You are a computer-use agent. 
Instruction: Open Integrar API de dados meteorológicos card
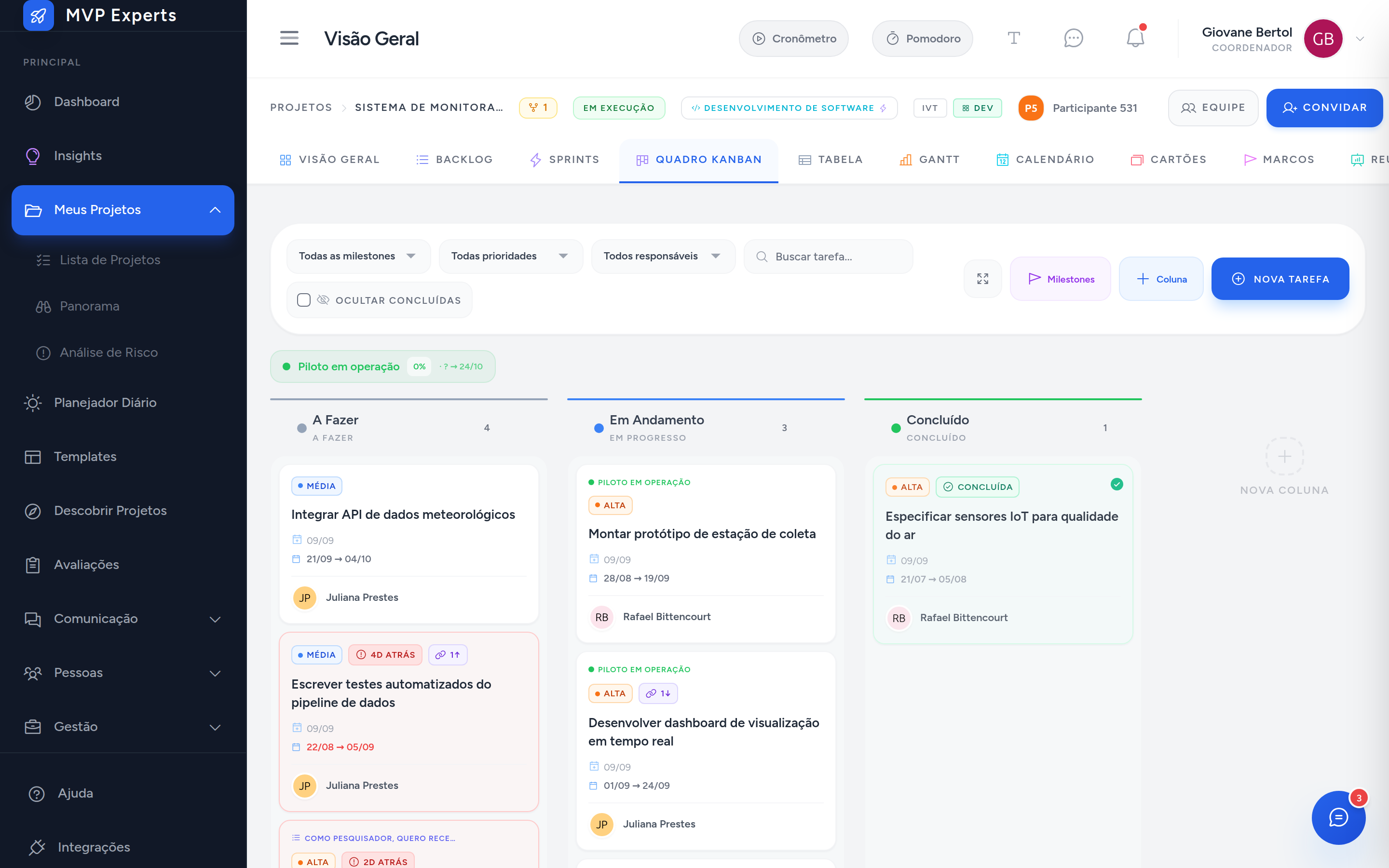coord(409,543)
